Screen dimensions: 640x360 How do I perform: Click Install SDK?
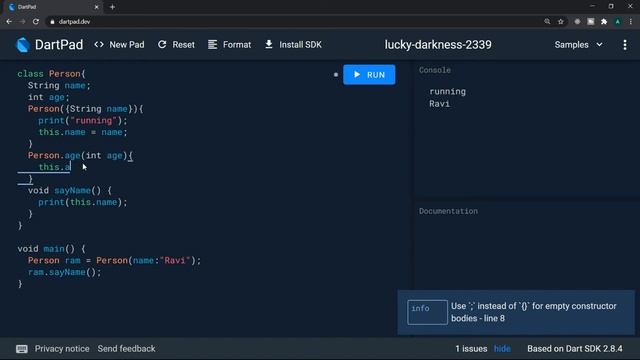pos(293,45)
